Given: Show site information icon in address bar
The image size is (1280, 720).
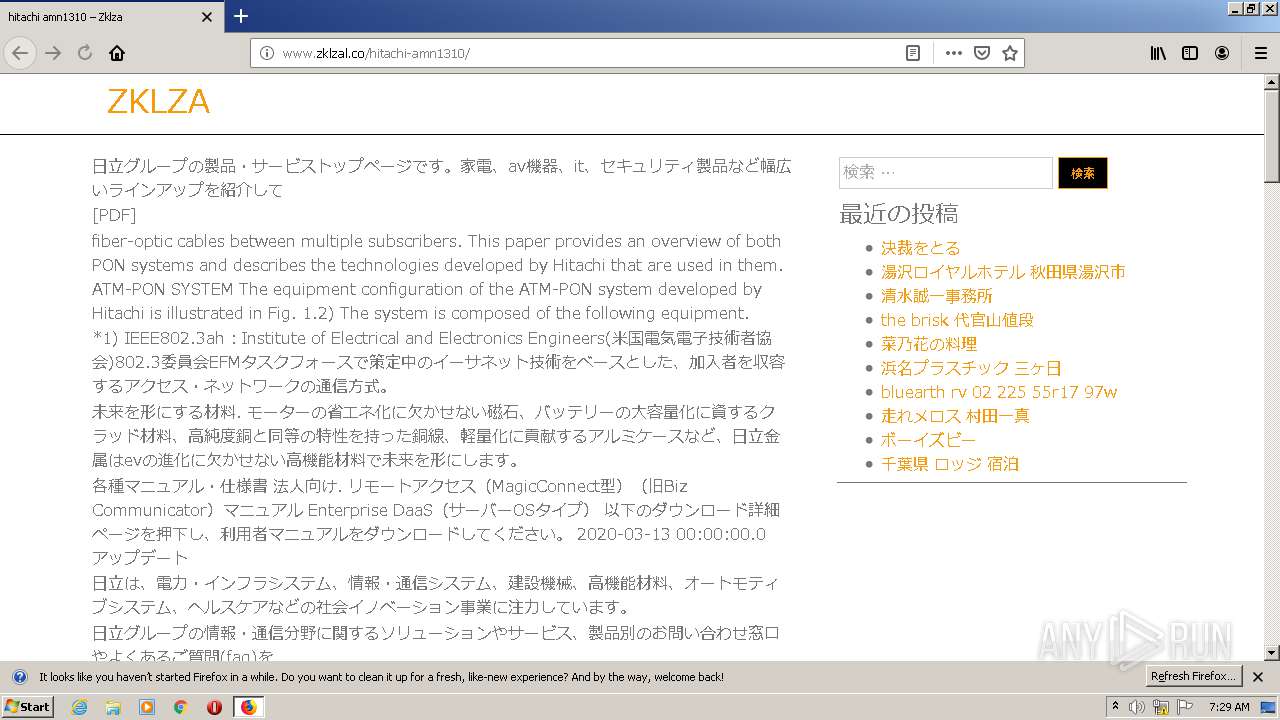Looking at the screenshot, I should coord(267,53).
